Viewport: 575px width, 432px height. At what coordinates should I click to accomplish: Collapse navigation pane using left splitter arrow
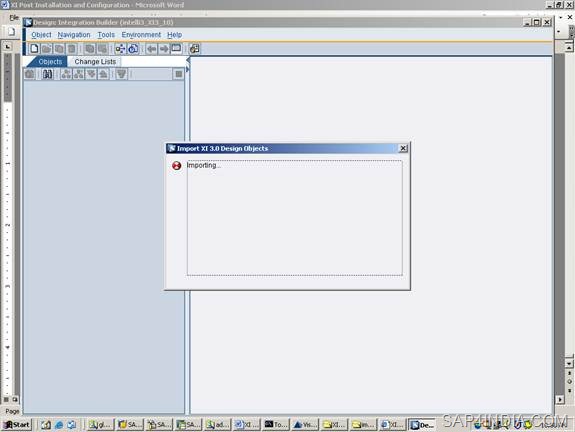[x=188, y=59]
